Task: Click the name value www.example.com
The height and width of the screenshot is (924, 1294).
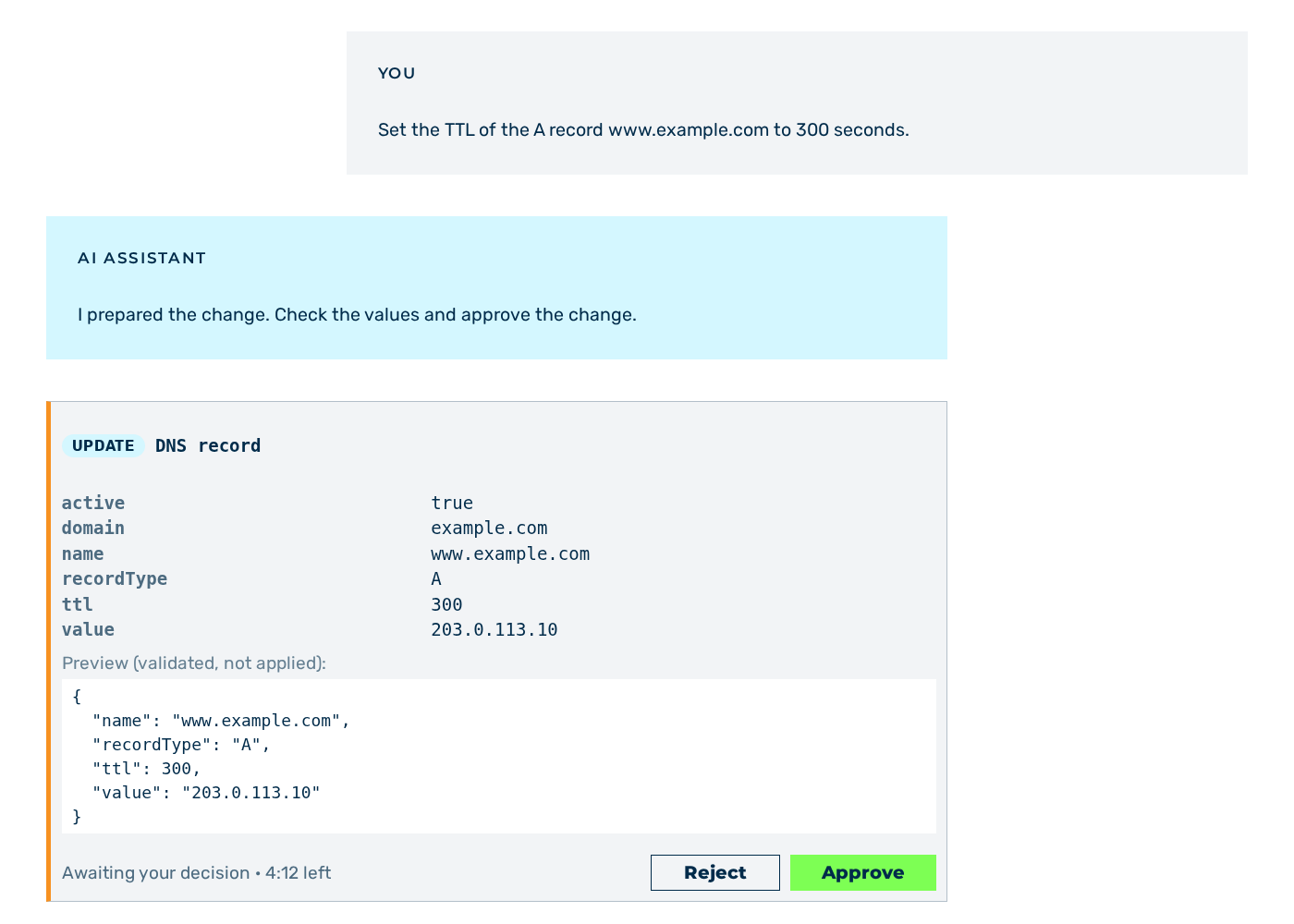Action: click(x=510, y=553)
